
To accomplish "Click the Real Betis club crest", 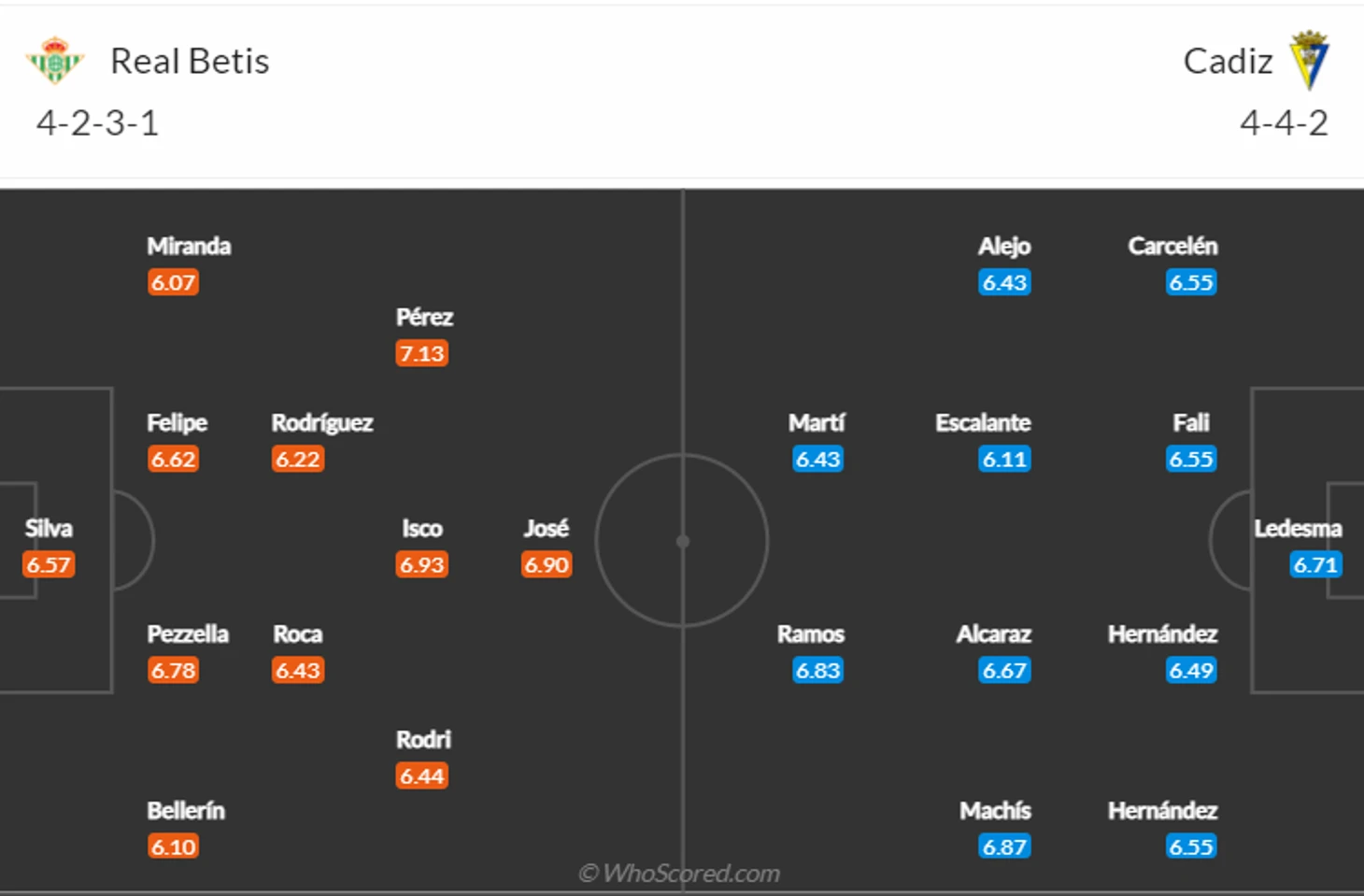I will [x=55, y=61].
